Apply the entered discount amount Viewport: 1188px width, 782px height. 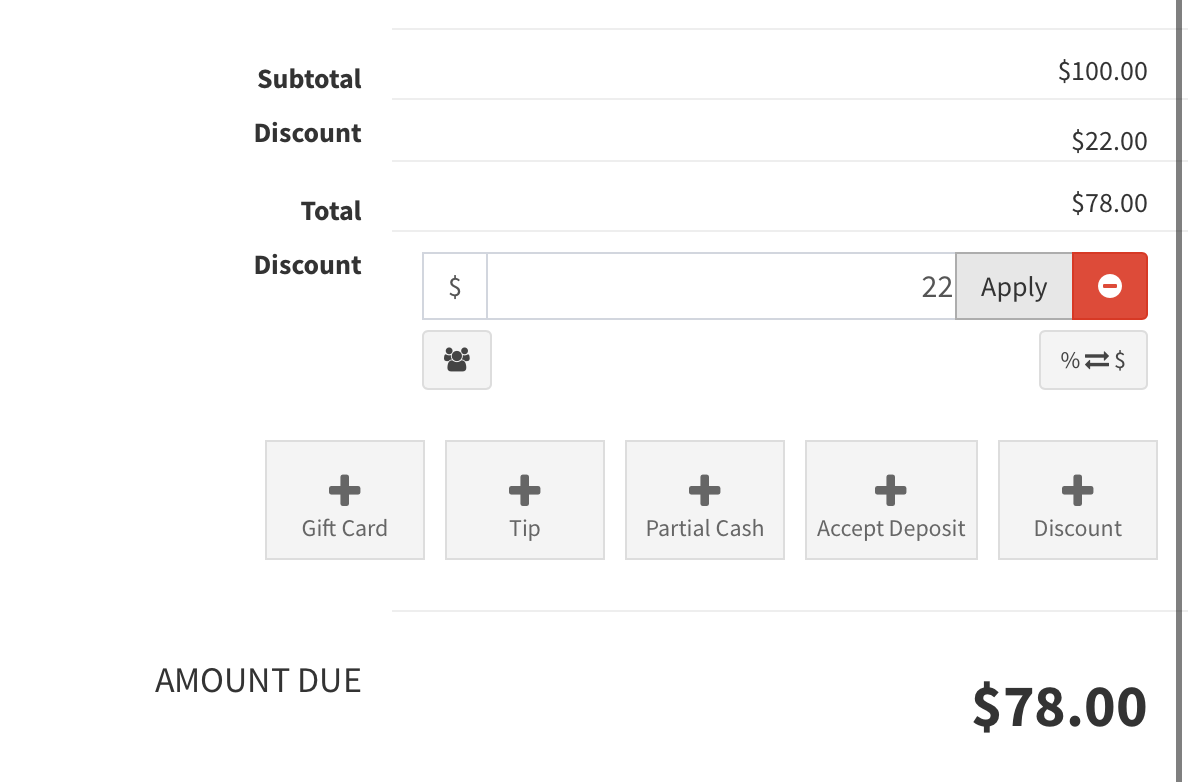[x=1014, y=286]
